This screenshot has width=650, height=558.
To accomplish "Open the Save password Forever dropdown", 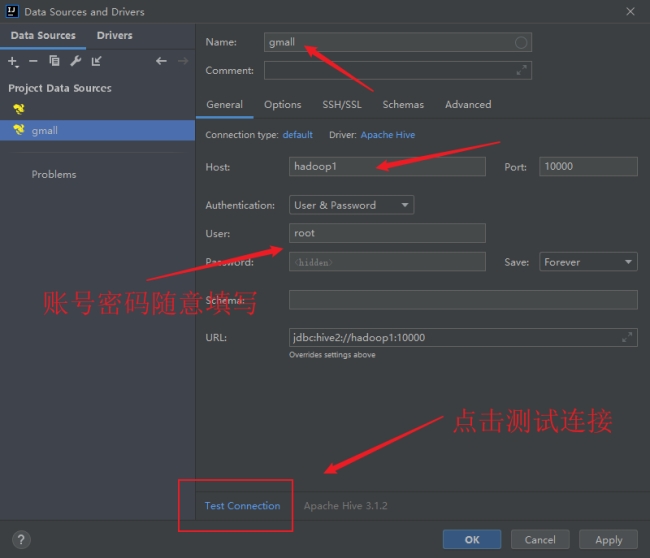I will pyautogui.click(x=588, y=262).
